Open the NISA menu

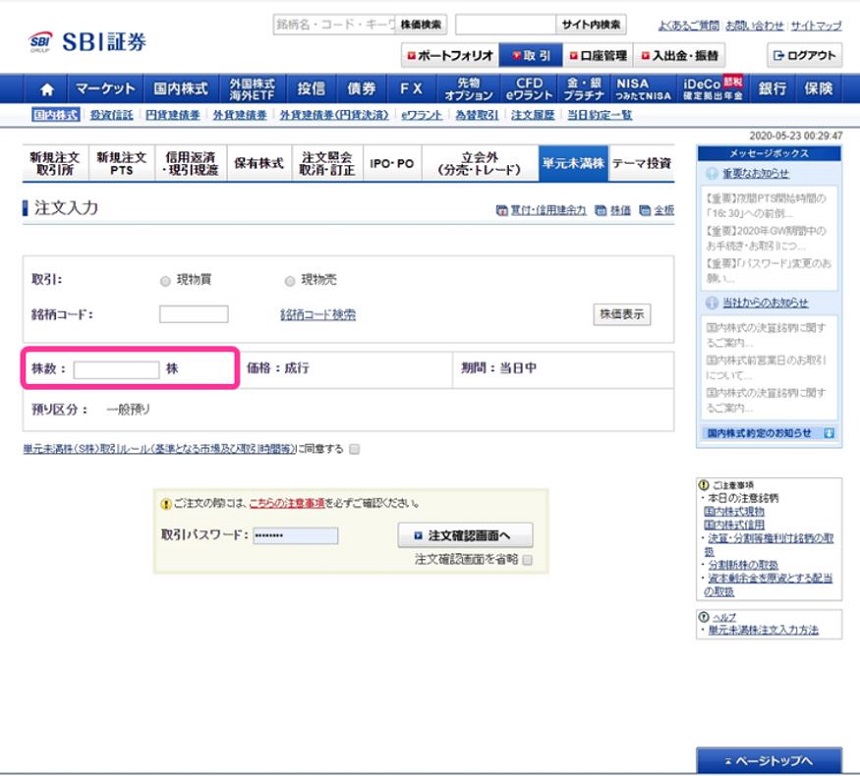(643, 89)
